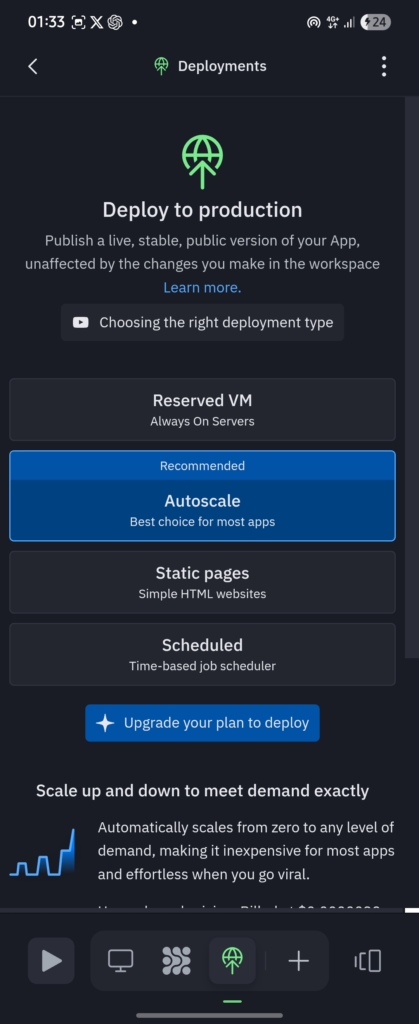Tap the back arrow in header
The height and width of the screenshot is (1024, 419).
[33, 66]
